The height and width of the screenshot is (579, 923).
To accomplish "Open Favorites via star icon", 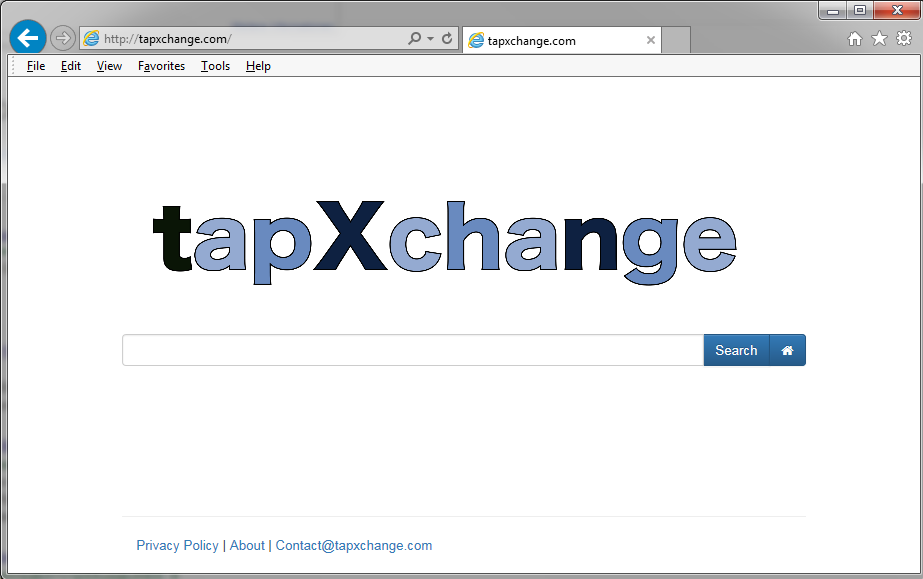I will tap(879, 39).
